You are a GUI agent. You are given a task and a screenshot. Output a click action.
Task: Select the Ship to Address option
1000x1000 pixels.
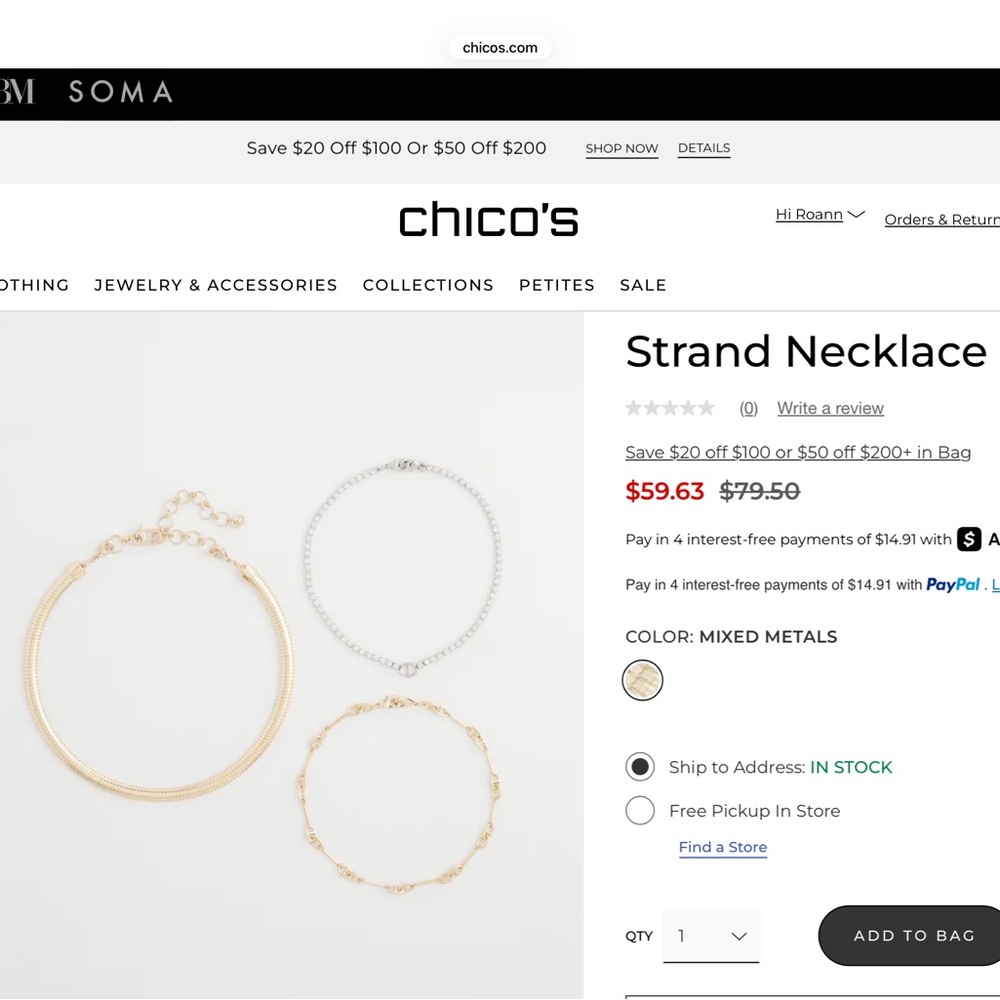pyautogui.click(x=640, y=767)
